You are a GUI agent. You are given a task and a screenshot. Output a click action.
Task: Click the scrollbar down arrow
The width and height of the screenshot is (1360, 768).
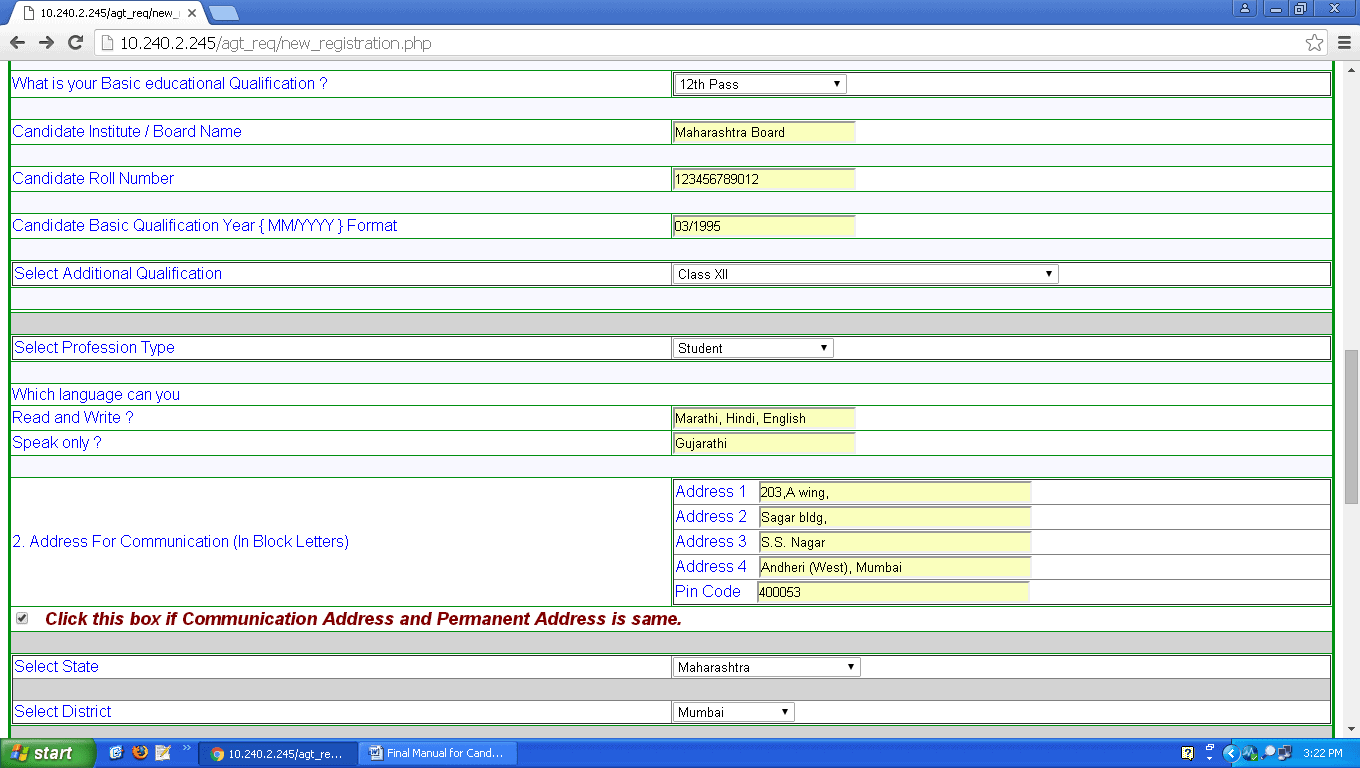1351,729
